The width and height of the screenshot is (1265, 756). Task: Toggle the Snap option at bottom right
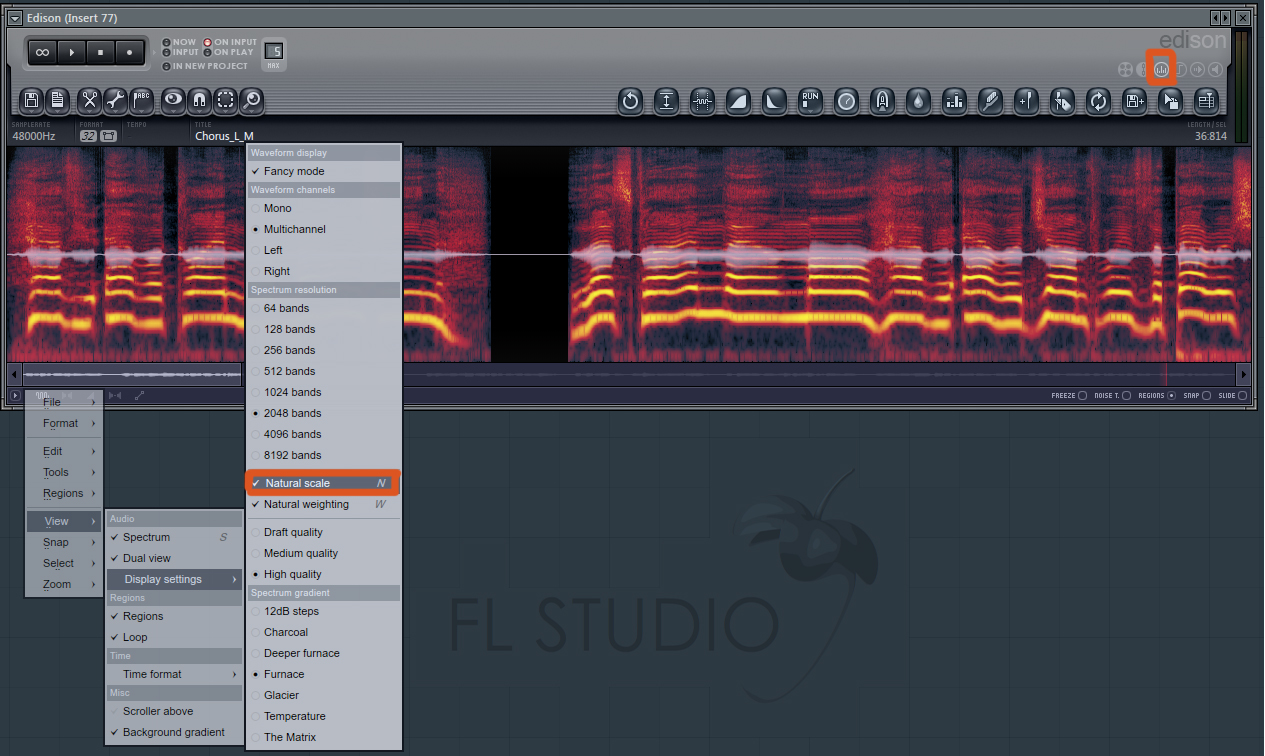point(1197,396)
